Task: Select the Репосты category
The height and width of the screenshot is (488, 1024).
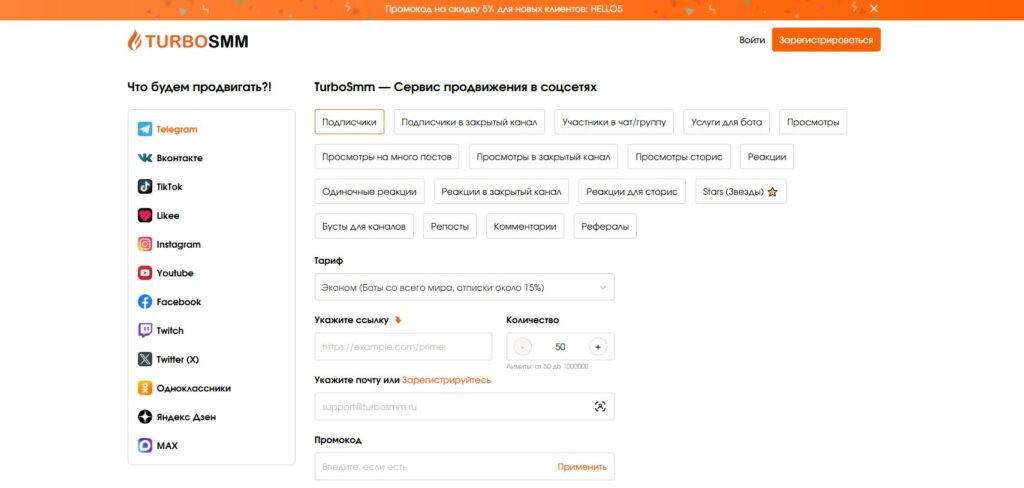Action: point(450,226)
